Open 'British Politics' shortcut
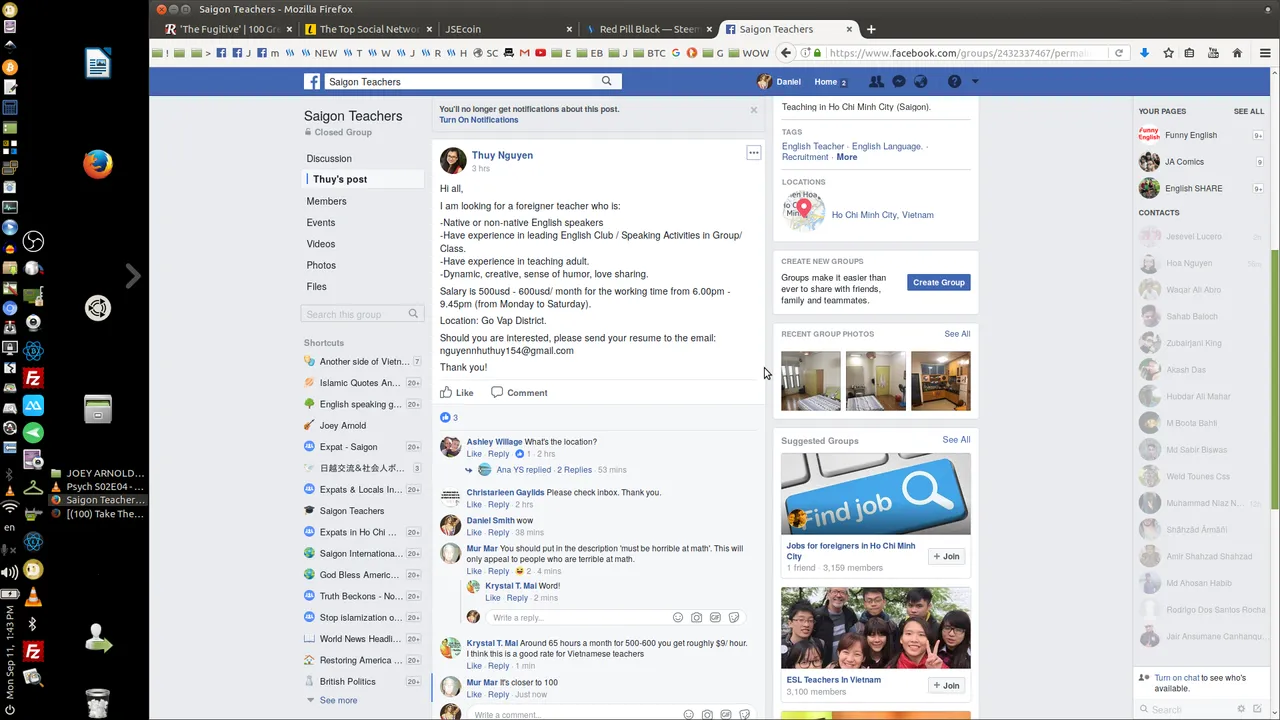 pyautogui.click(x=347, y=682)
